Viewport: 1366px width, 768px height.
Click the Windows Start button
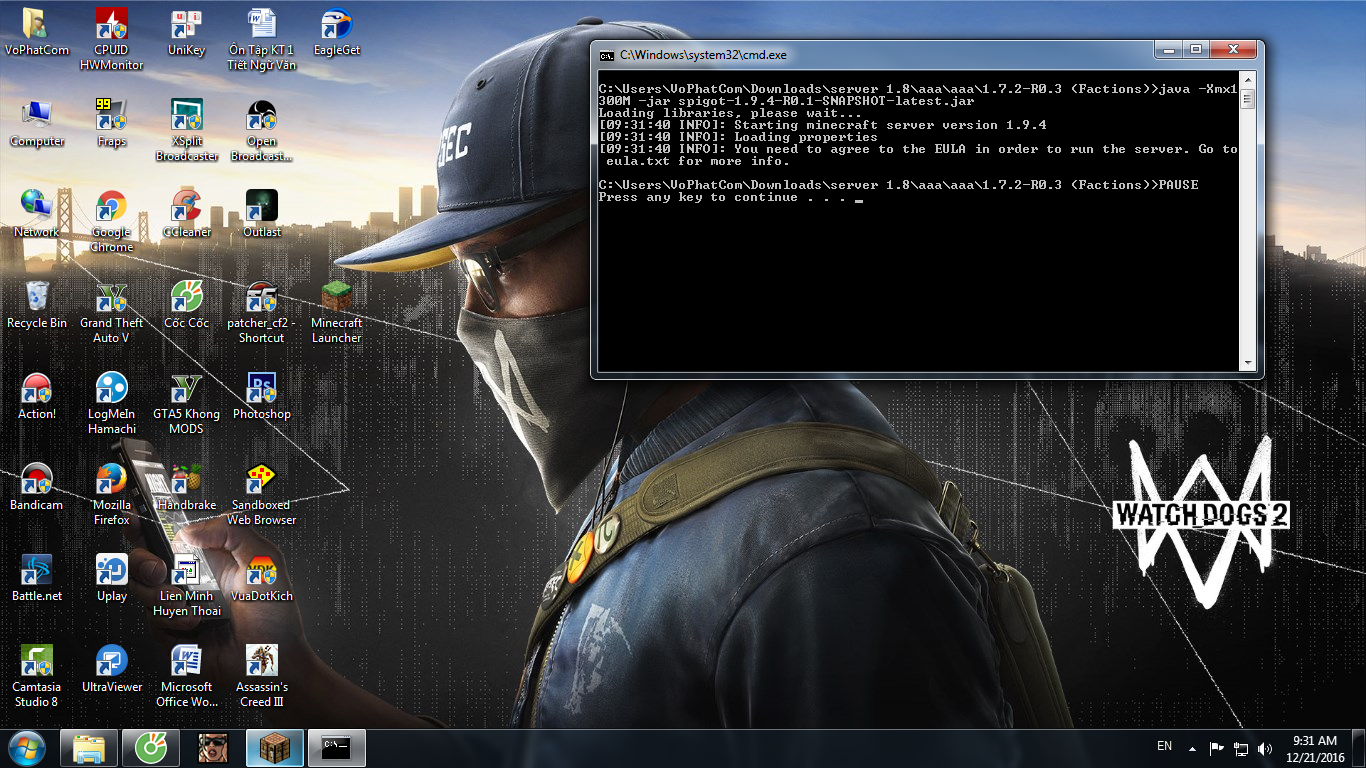pyautogui.click(x=27, y=747)
